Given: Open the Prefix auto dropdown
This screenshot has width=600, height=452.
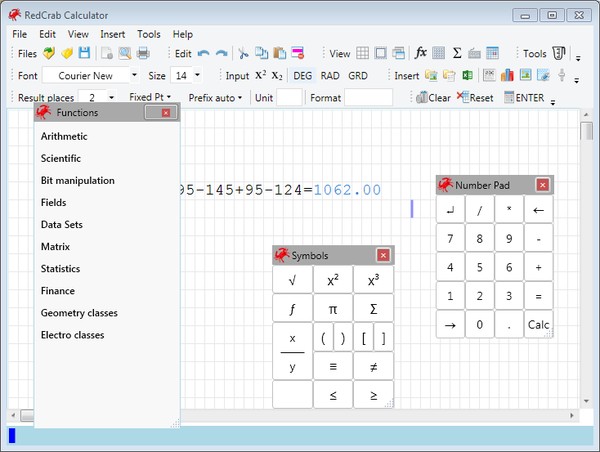Looking at the screenshot, I should click(x=215, y=97).
